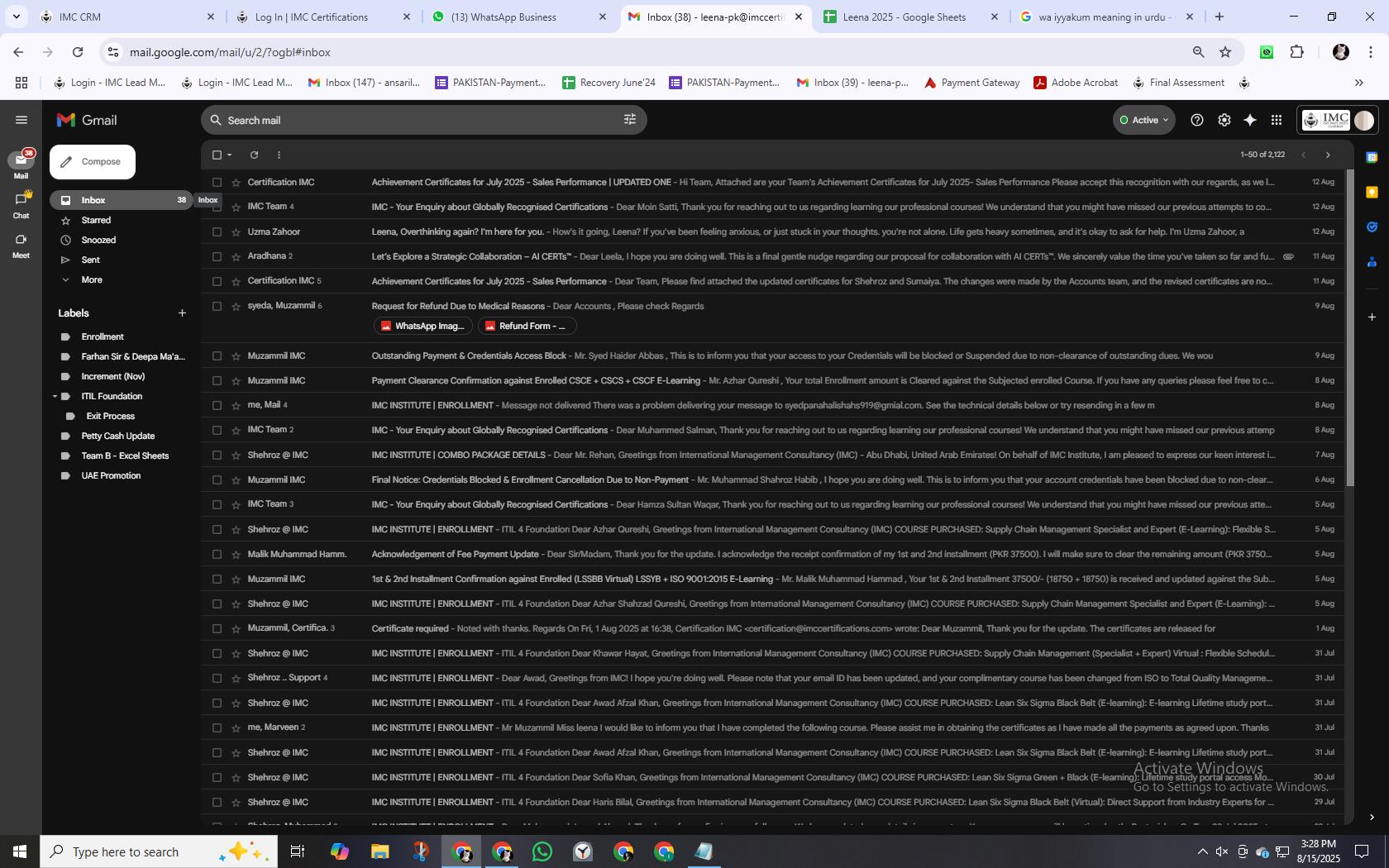
Task: Open the Refund Form attachment chip
Action: [x=527, y=326]
